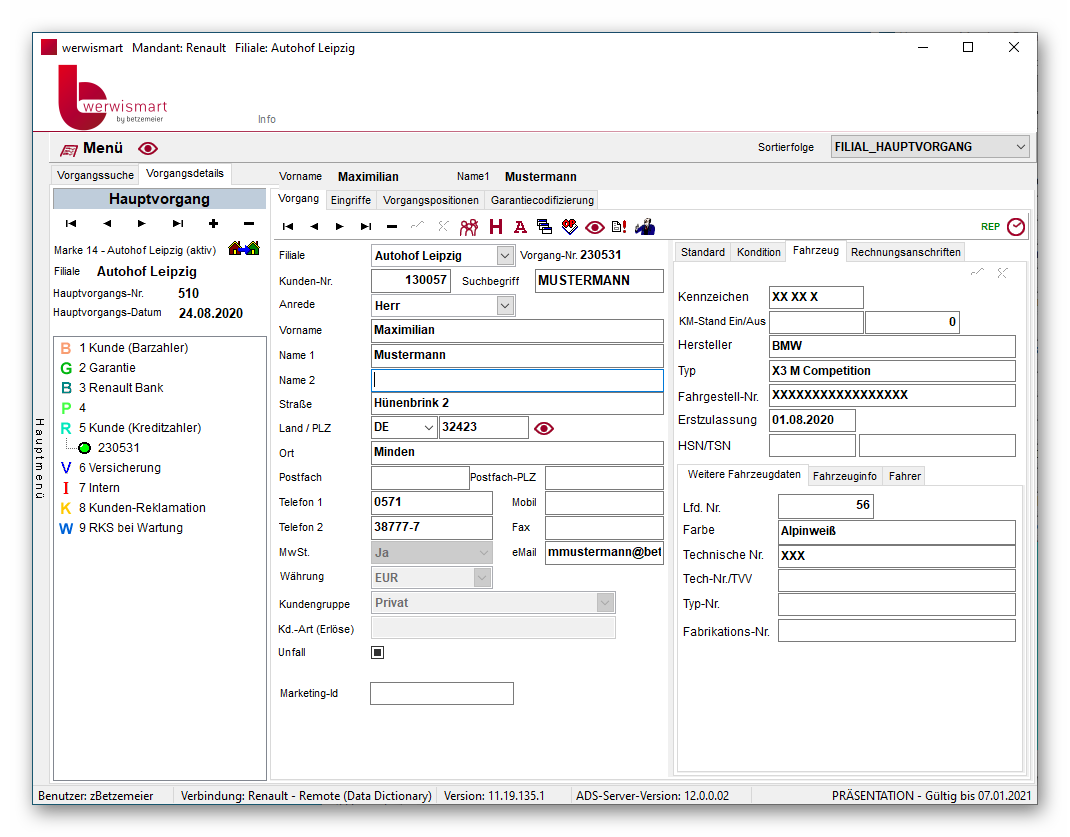Click the eye icon in Vorgang toolbar
Image resolution: width=1070 pixels, height=837 pixels.
tap(595, 228)
